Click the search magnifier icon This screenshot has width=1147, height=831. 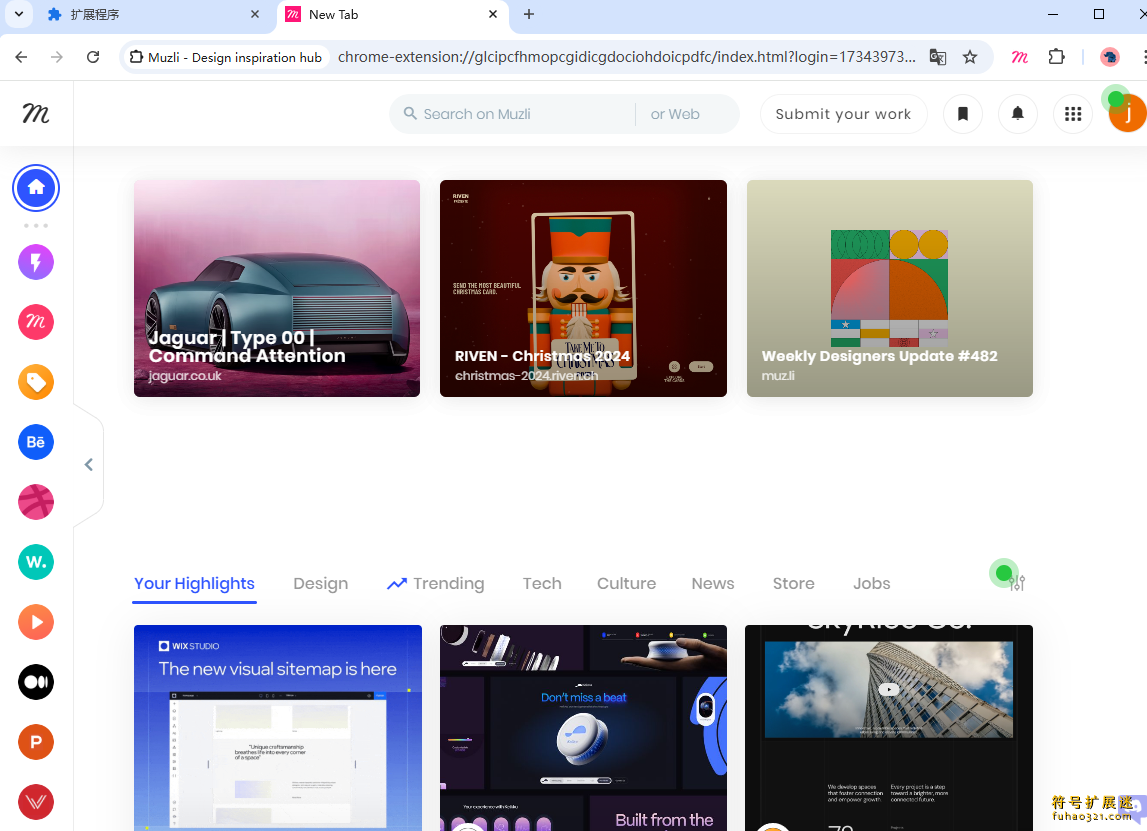[410, 113]
